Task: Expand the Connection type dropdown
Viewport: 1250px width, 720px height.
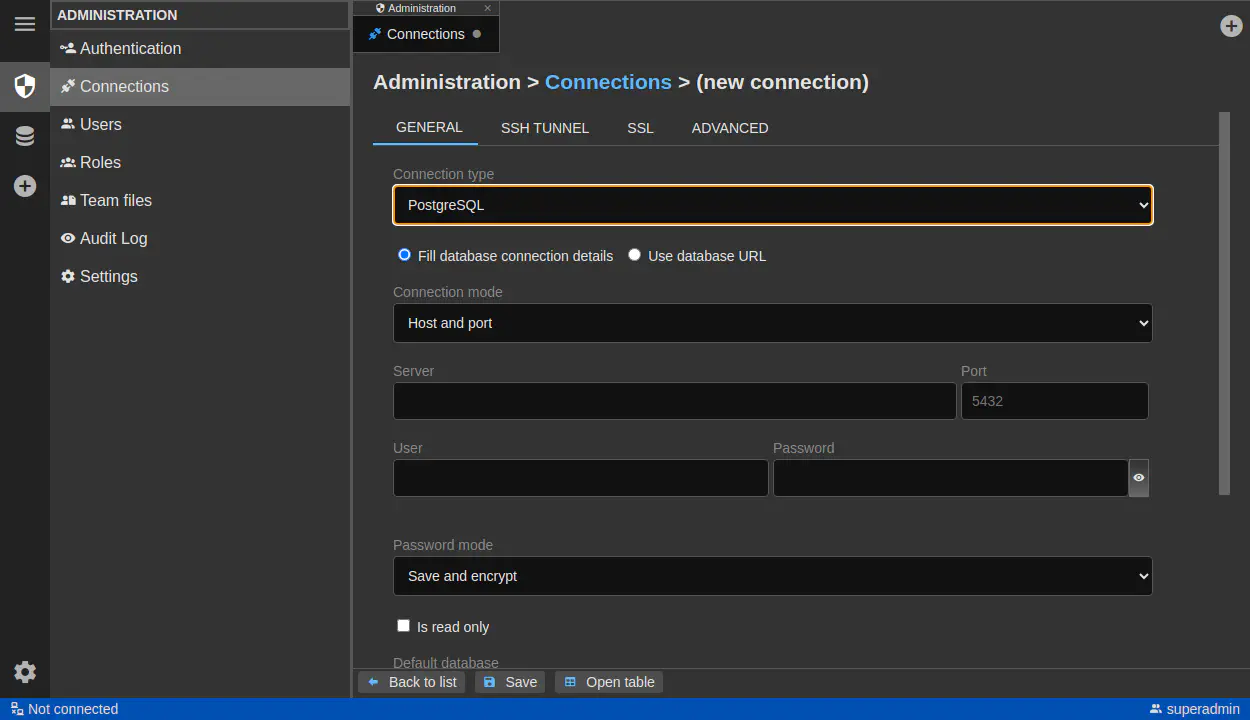Action: pos(772,205)
